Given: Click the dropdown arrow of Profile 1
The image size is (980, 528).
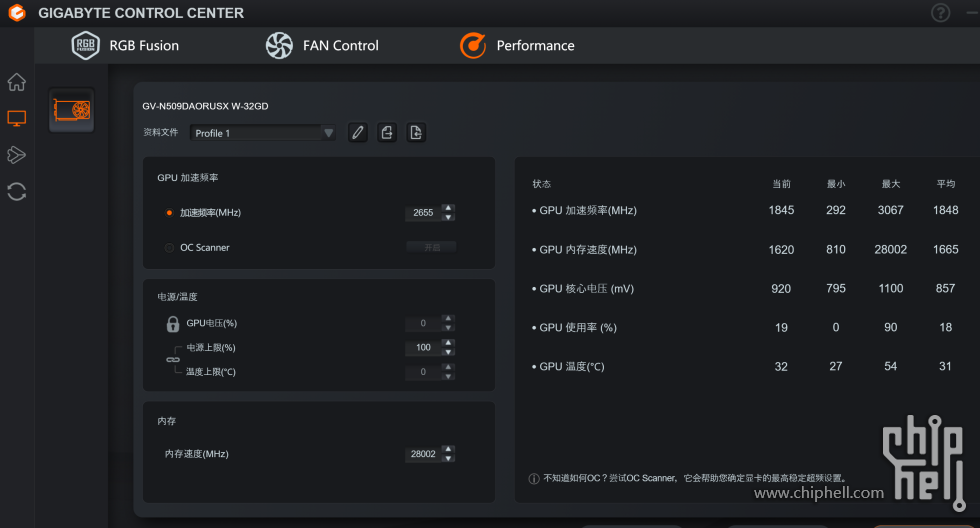Looking at the screenshot, I should [328, 133].
